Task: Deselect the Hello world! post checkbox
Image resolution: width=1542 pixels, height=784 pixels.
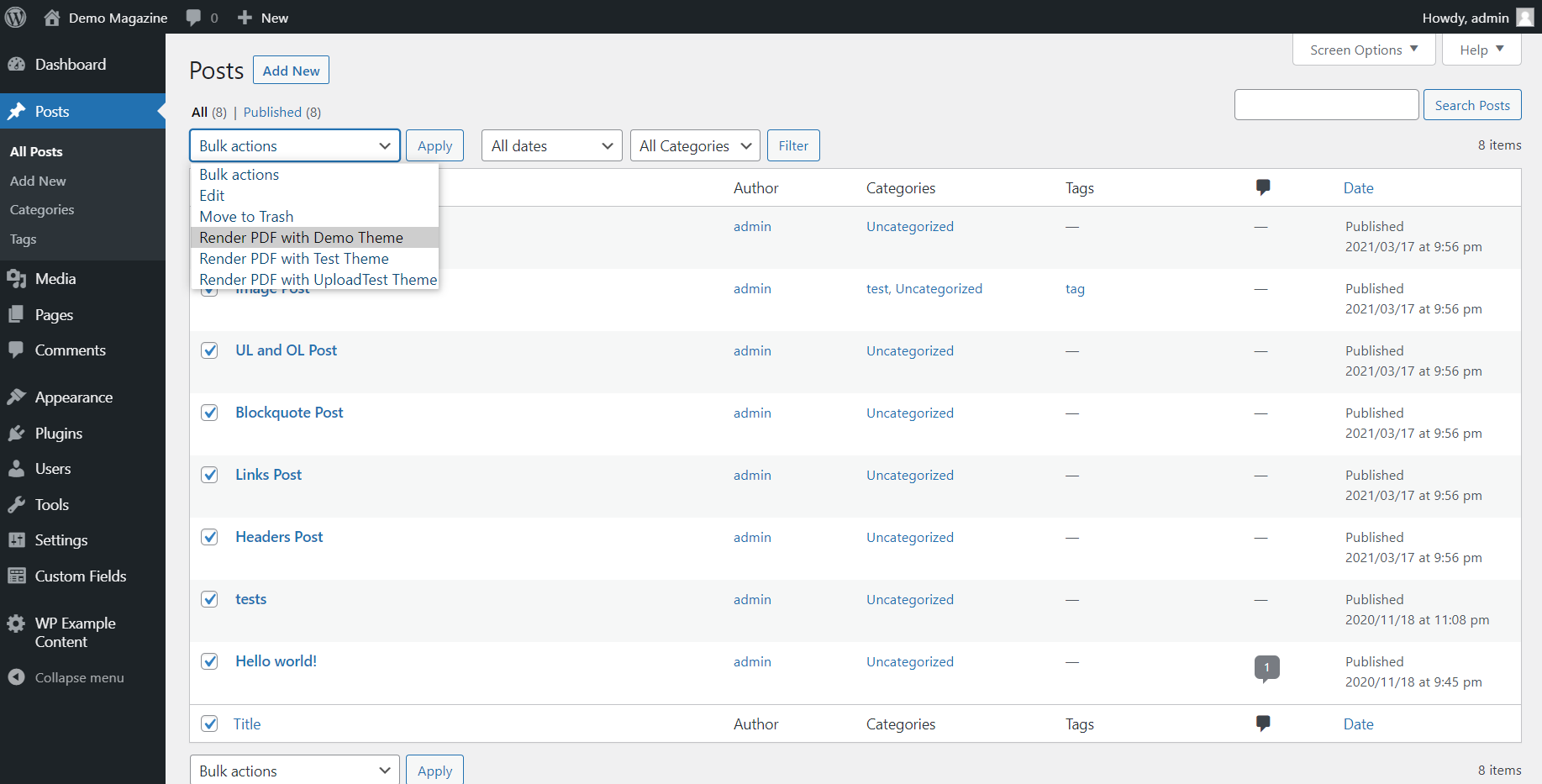Action: (x=209, y=661)
